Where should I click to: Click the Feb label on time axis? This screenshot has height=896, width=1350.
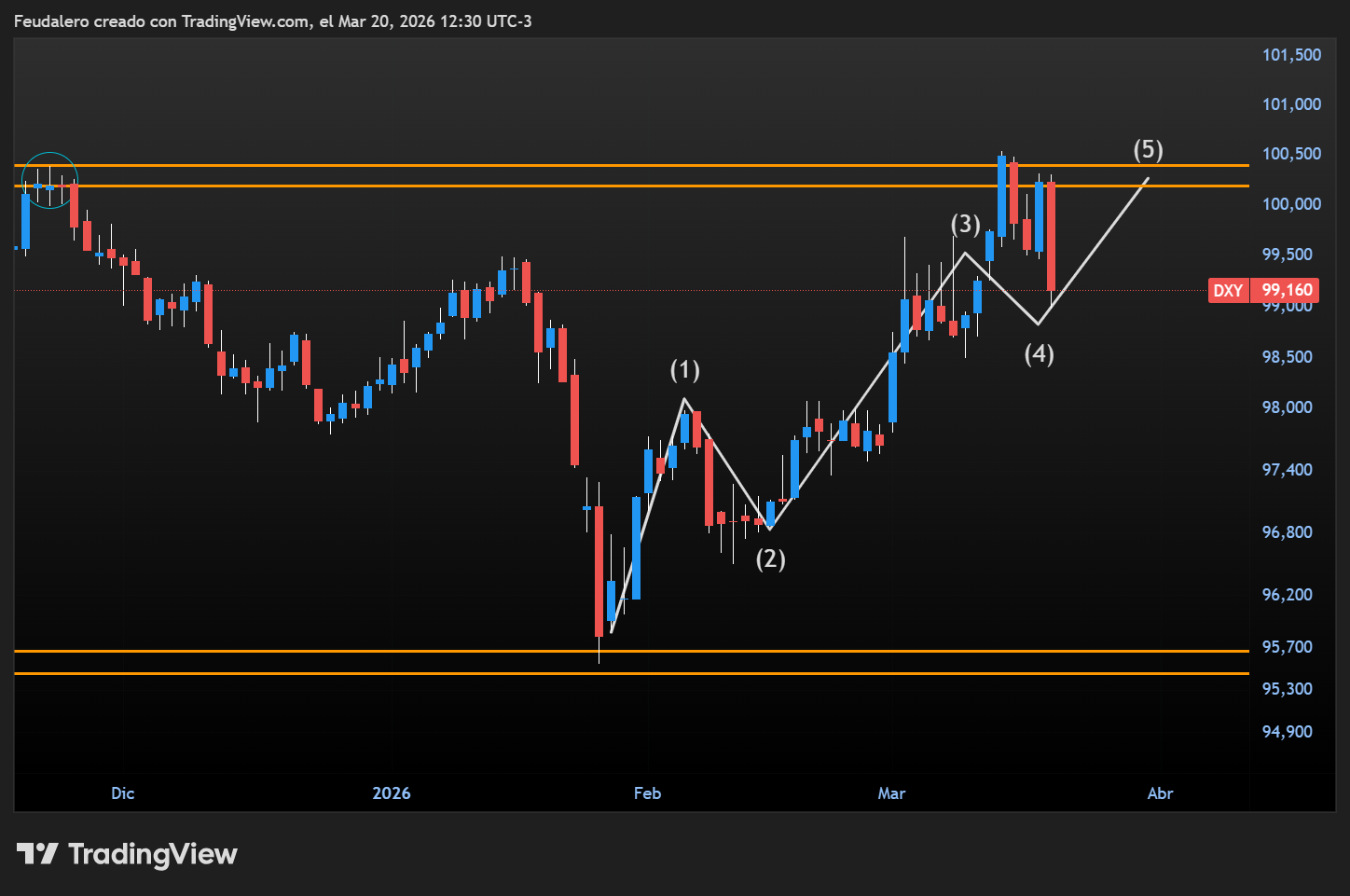pos(647,793)
